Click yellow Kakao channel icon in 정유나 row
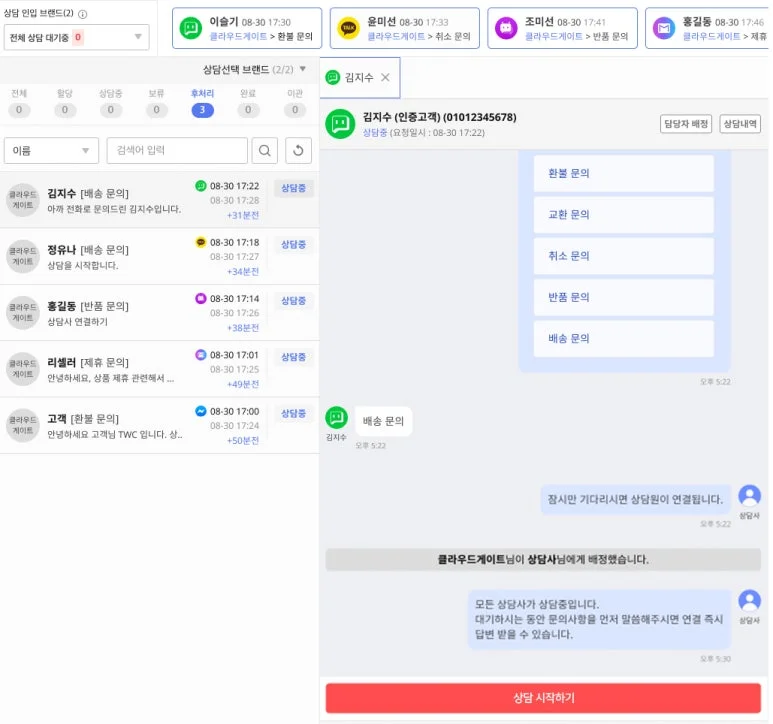The height and width of the screenshot is (724, 773). (201, 242)
